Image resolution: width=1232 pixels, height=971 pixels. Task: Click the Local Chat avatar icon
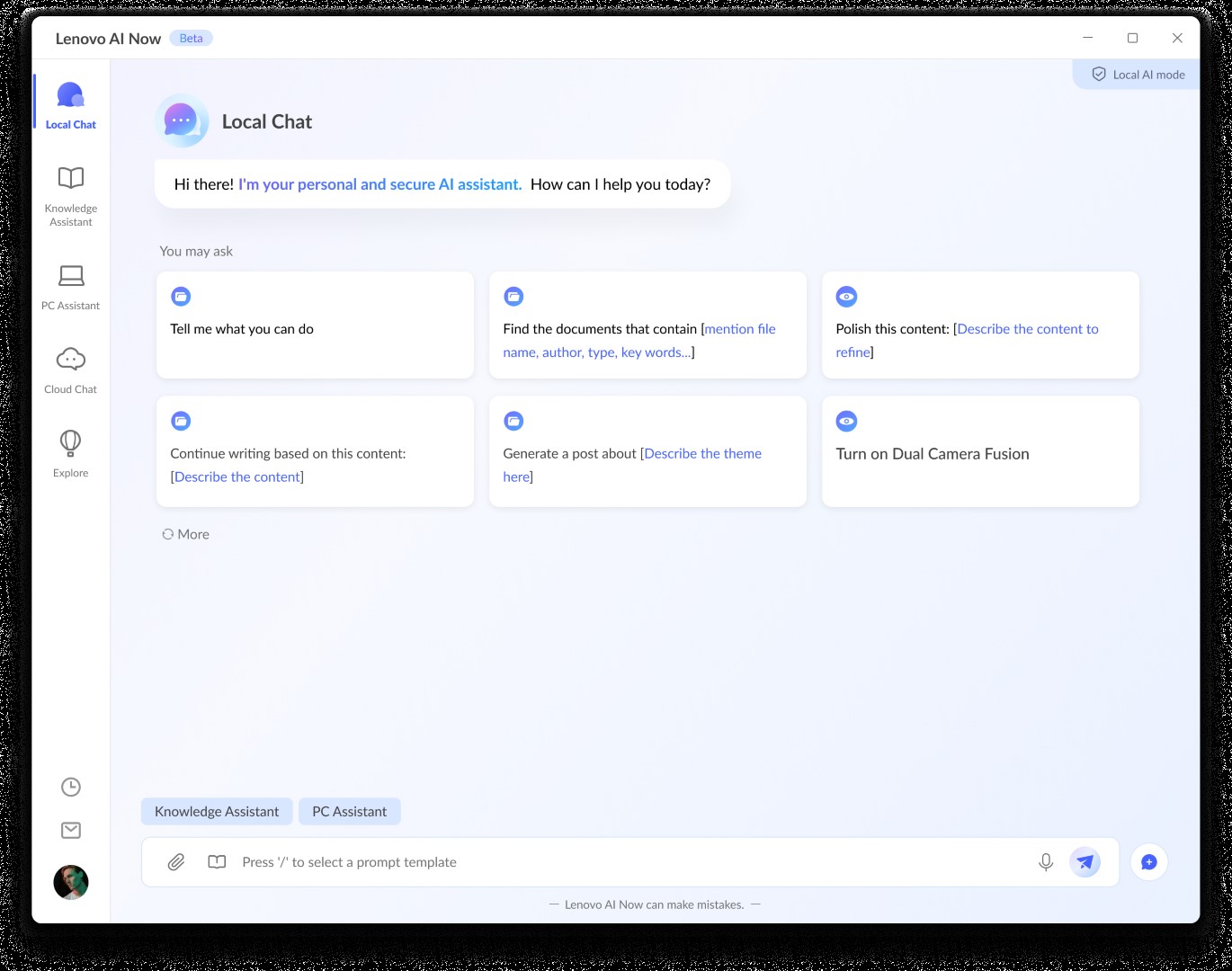(182, 120)
